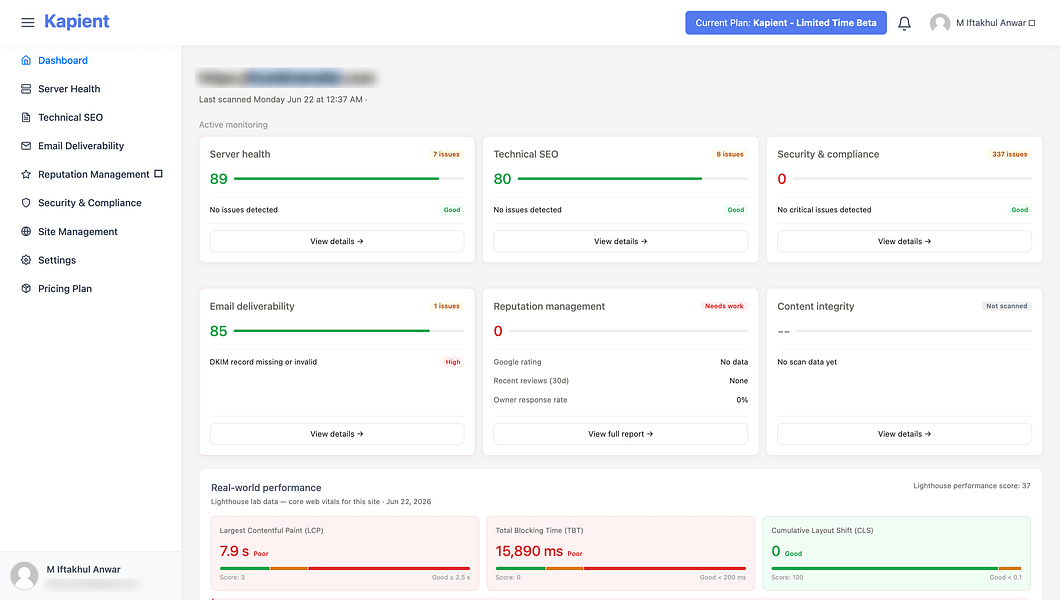This screenshot has height=600, width=1060.
Task: Click Current Plan Kapient Beta button
Action: [786, 22]
